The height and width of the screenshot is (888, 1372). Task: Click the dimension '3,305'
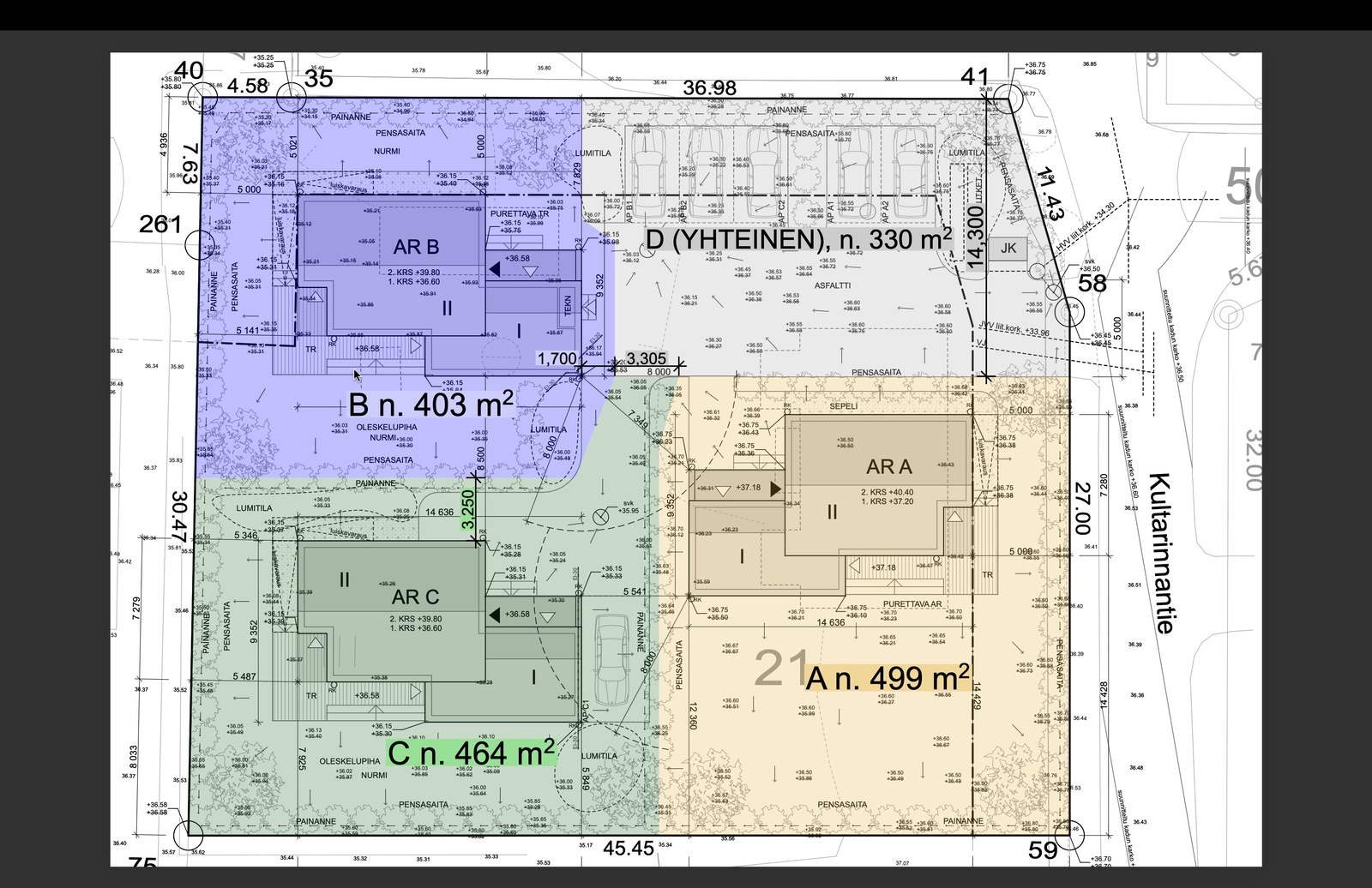(x=647, y=358)
